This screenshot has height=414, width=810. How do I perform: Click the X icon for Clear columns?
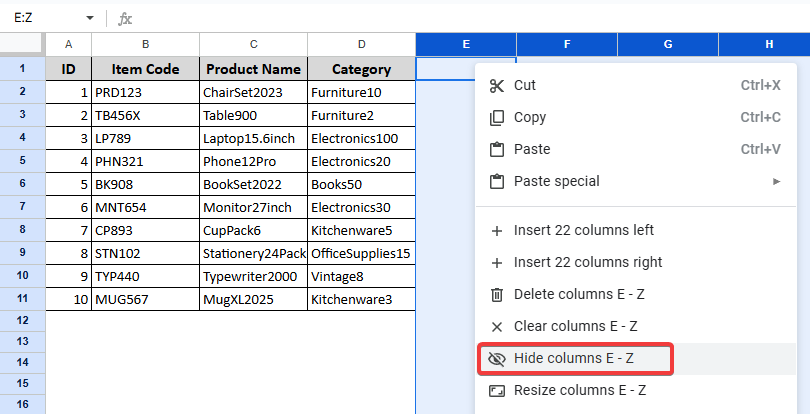(496, 326)
